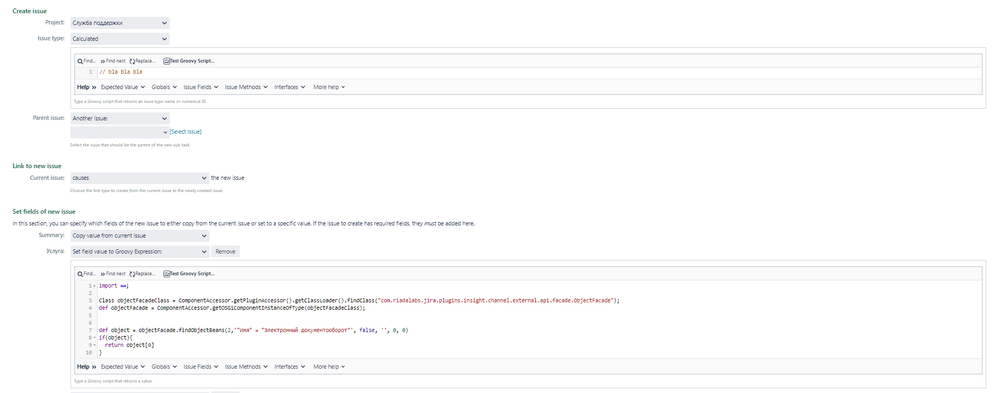999x393 pixels.
Task: Click Replace in the issue type script editor
Action: (143, 61)
